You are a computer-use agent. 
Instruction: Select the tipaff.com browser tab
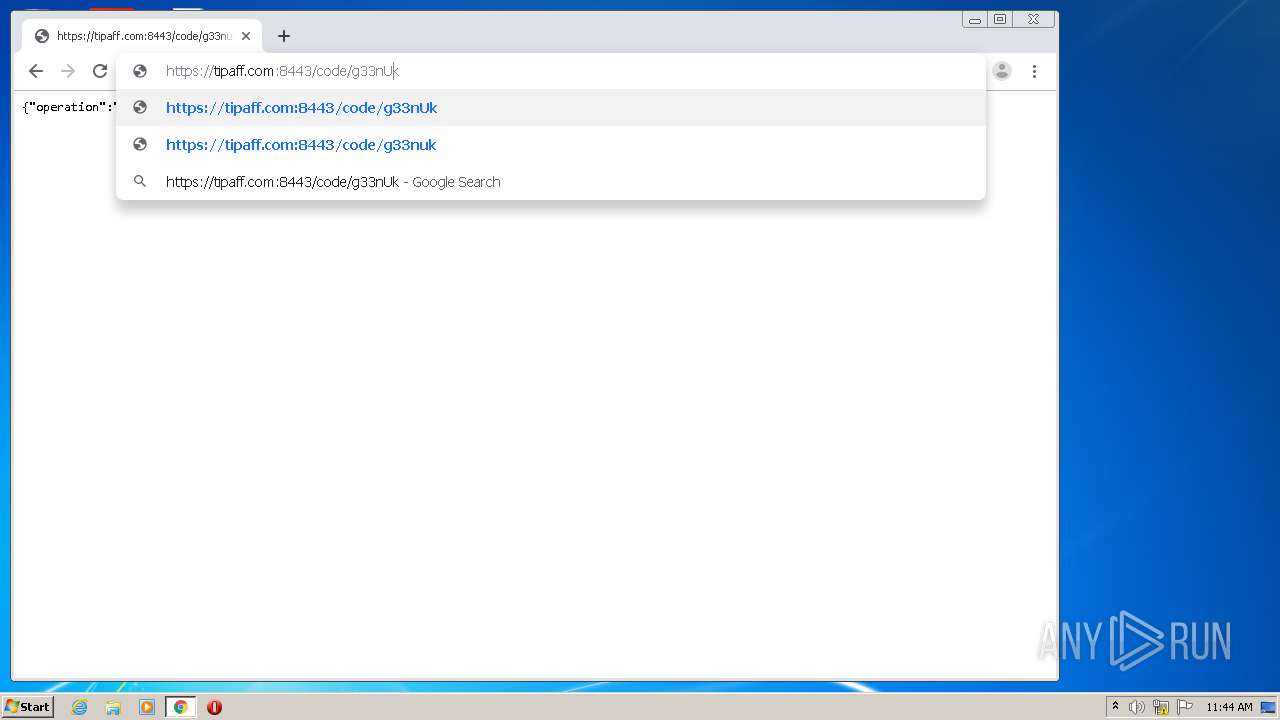point(142,36)
